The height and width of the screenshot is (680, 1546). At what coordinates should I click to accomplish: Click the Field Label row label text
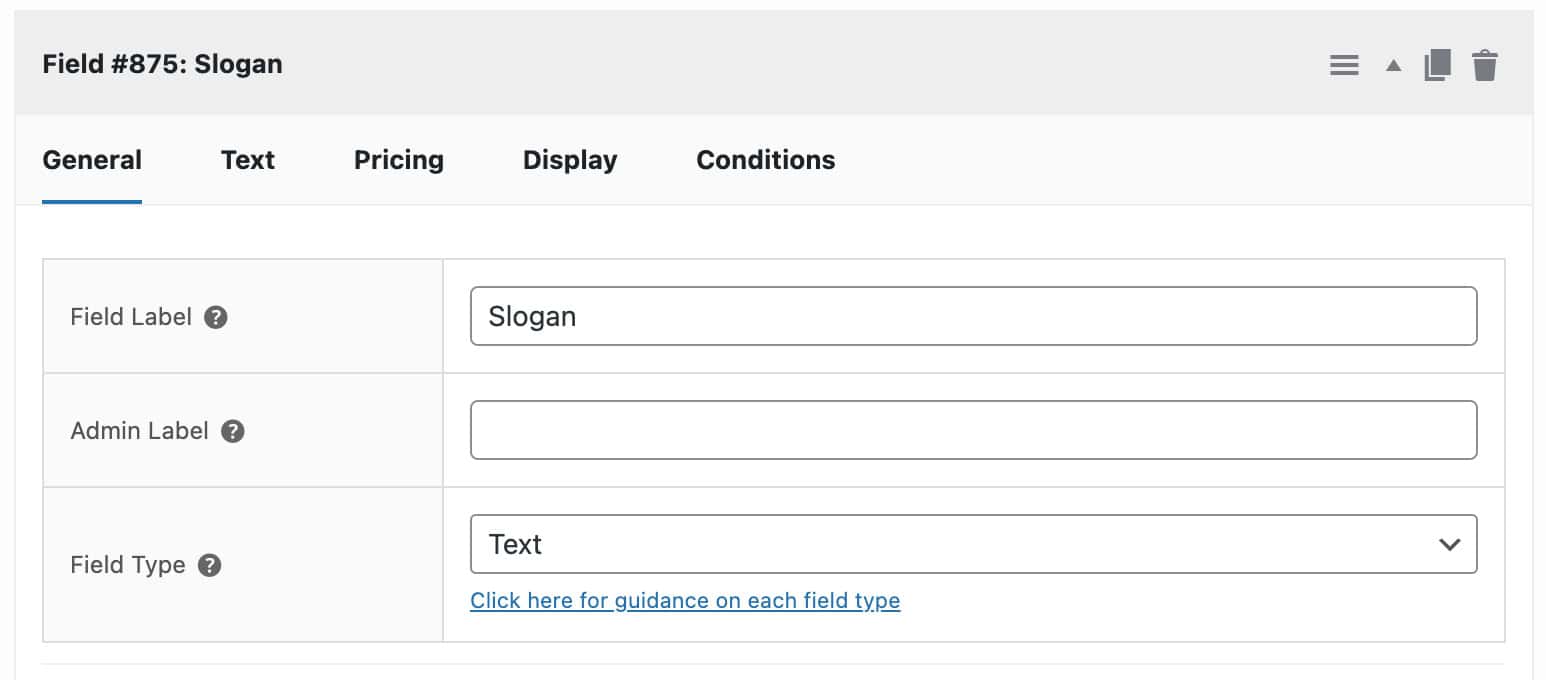[131, 317]
